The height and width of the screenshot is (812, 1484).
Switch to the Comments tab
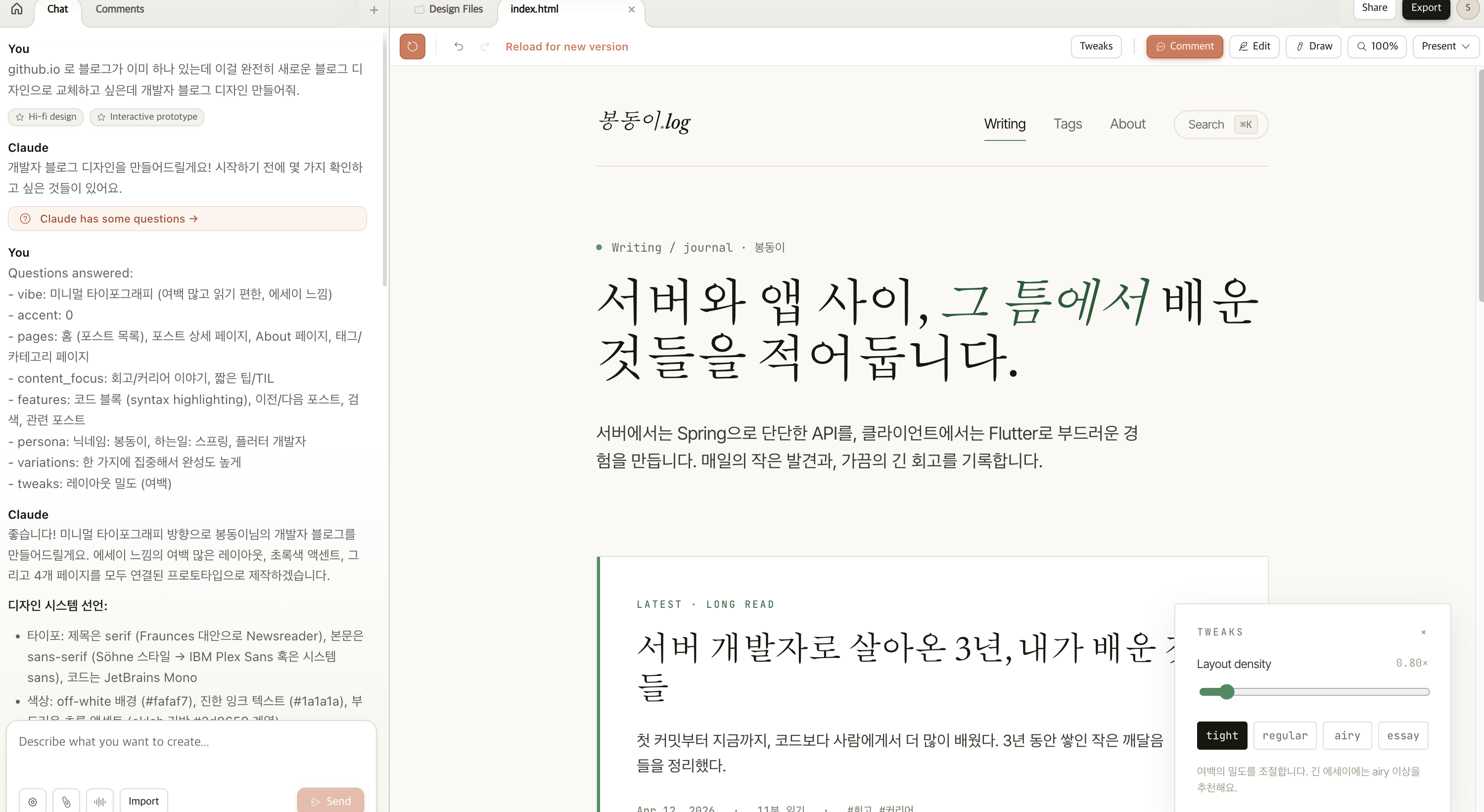tap(120, 9)
